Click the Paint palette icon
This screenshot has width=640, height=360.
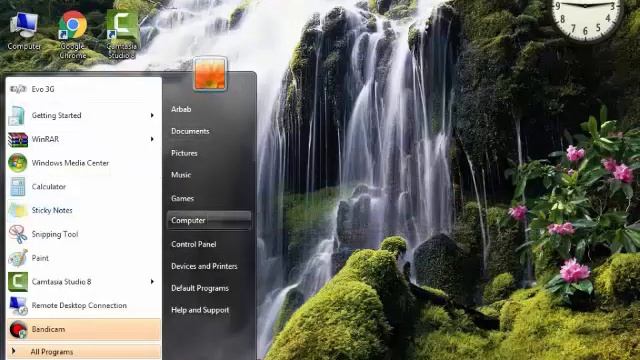[18, 258]
